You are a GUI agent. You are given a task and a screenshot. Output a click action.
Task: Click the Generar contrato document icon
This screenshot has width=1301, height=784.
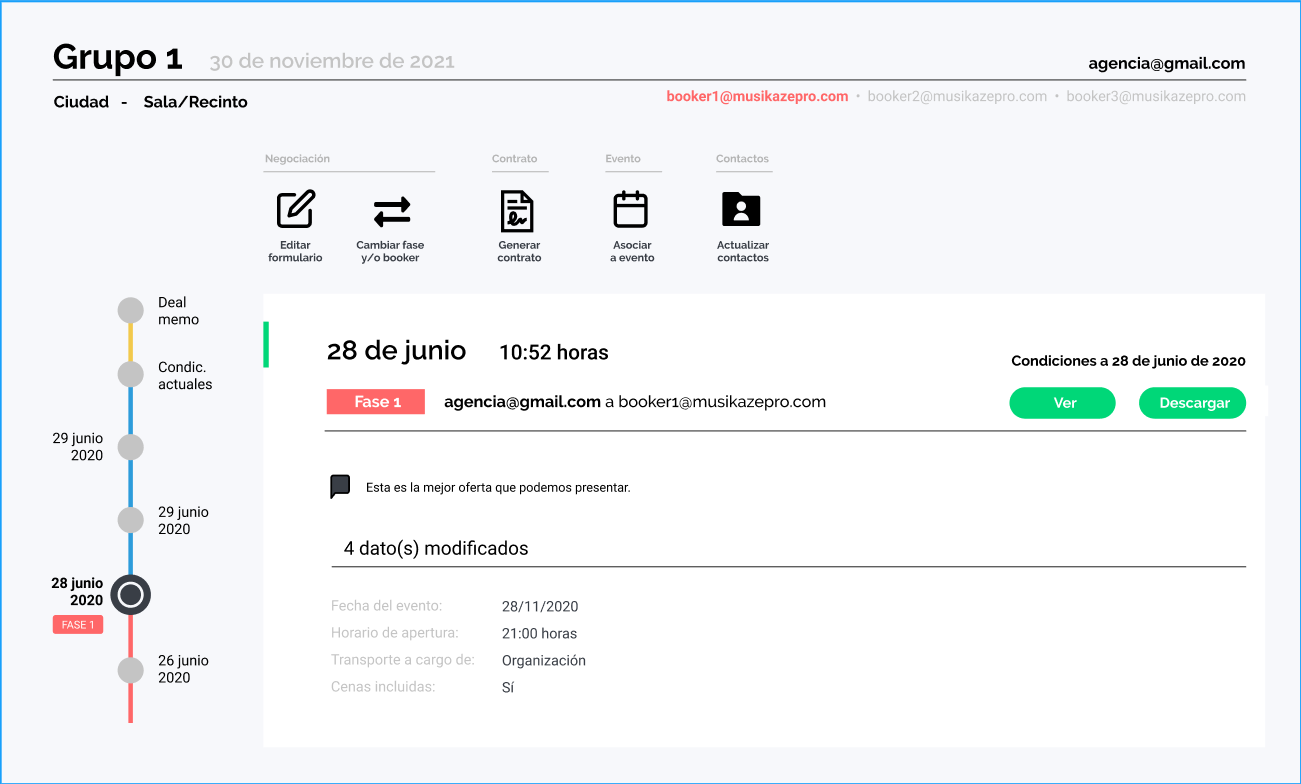[x=517, y=211]
